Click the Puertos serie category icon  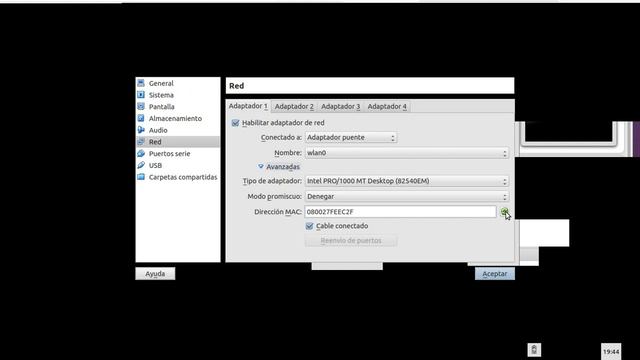point(141,153)
